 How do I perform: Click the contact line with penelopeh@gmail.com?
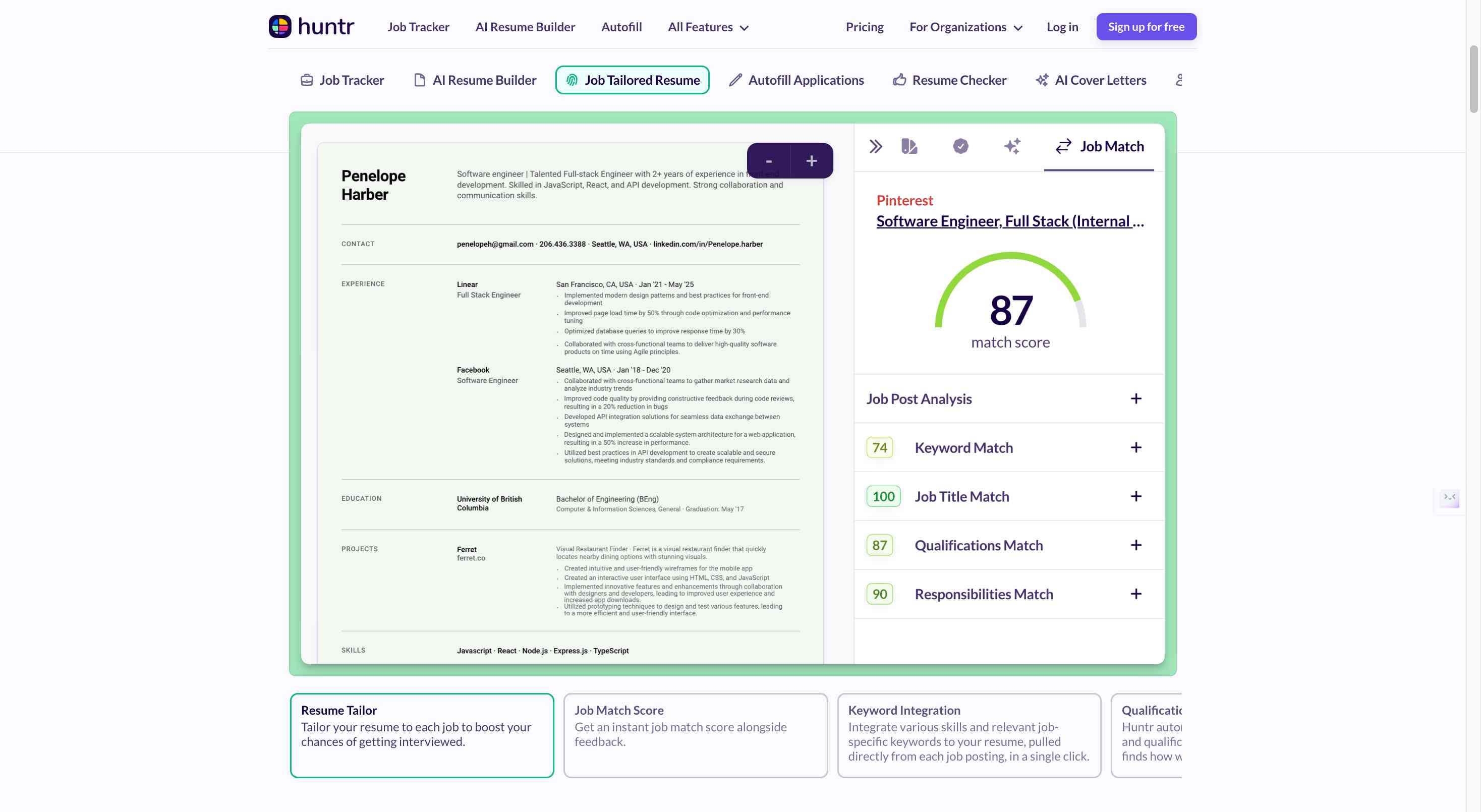(x=609, y=244)
